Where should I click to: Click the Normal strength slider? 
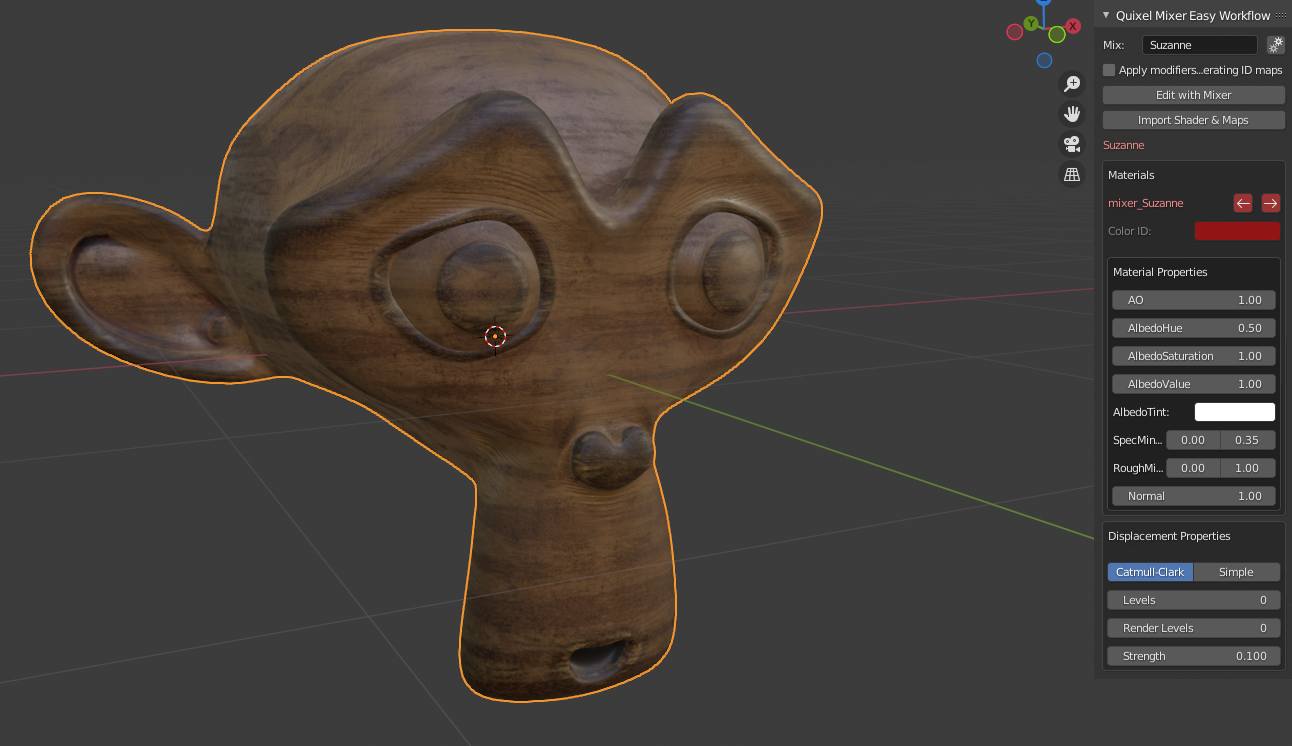click(x=1194, y=496)
